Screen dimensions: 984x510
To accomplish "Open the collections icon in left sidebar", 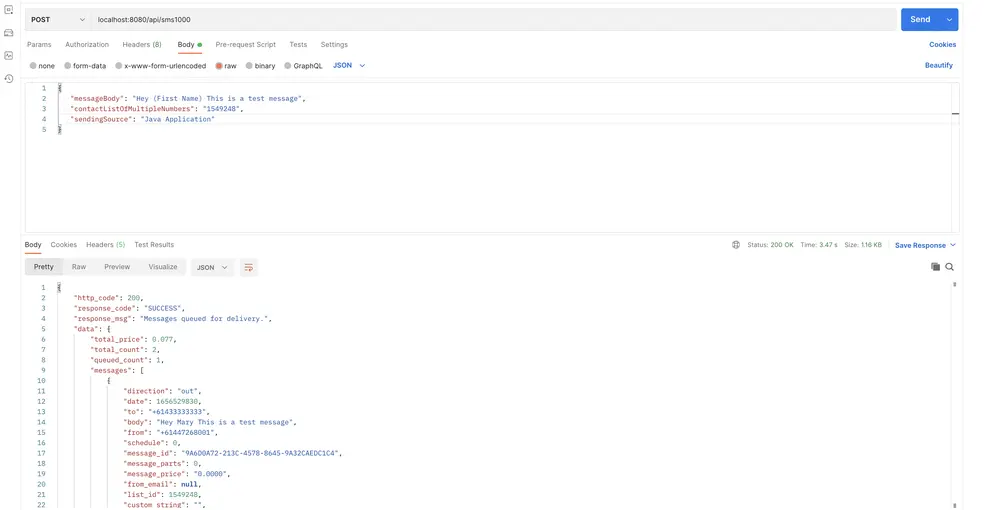I will point(9,10).
